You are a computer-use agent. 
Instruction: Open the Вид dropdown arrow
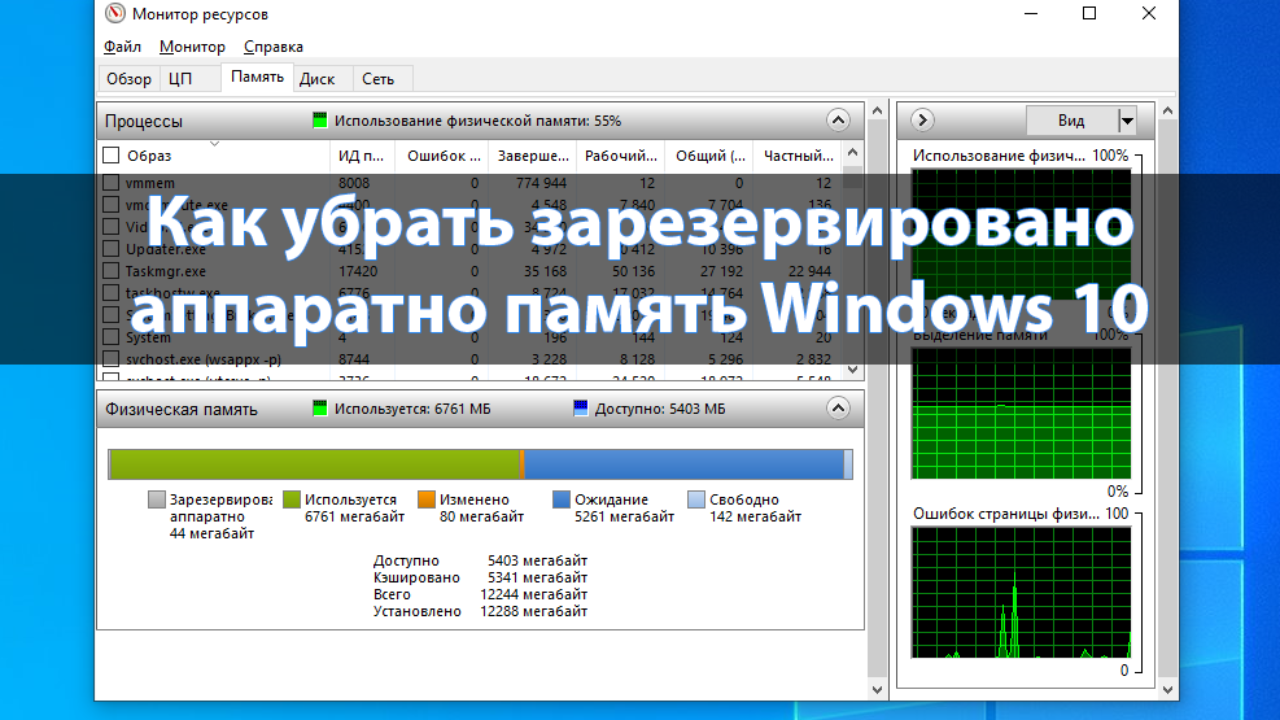click(1127, 121)
